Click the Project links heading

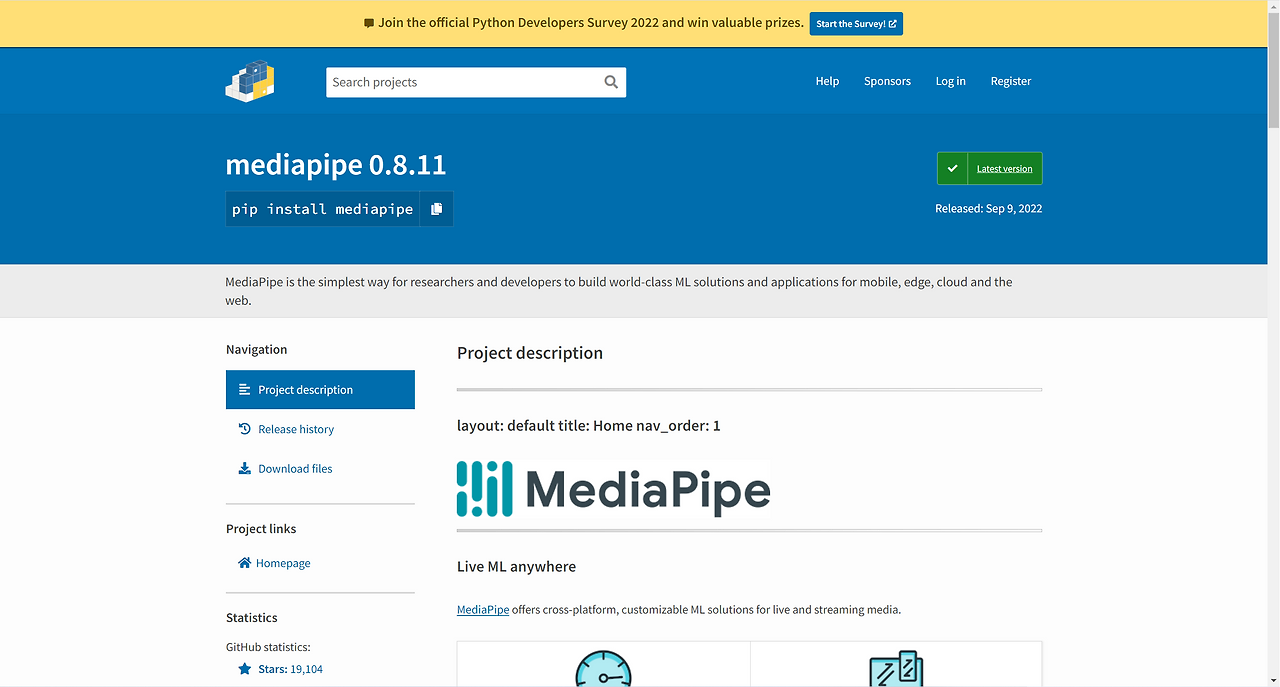point(261,528)
